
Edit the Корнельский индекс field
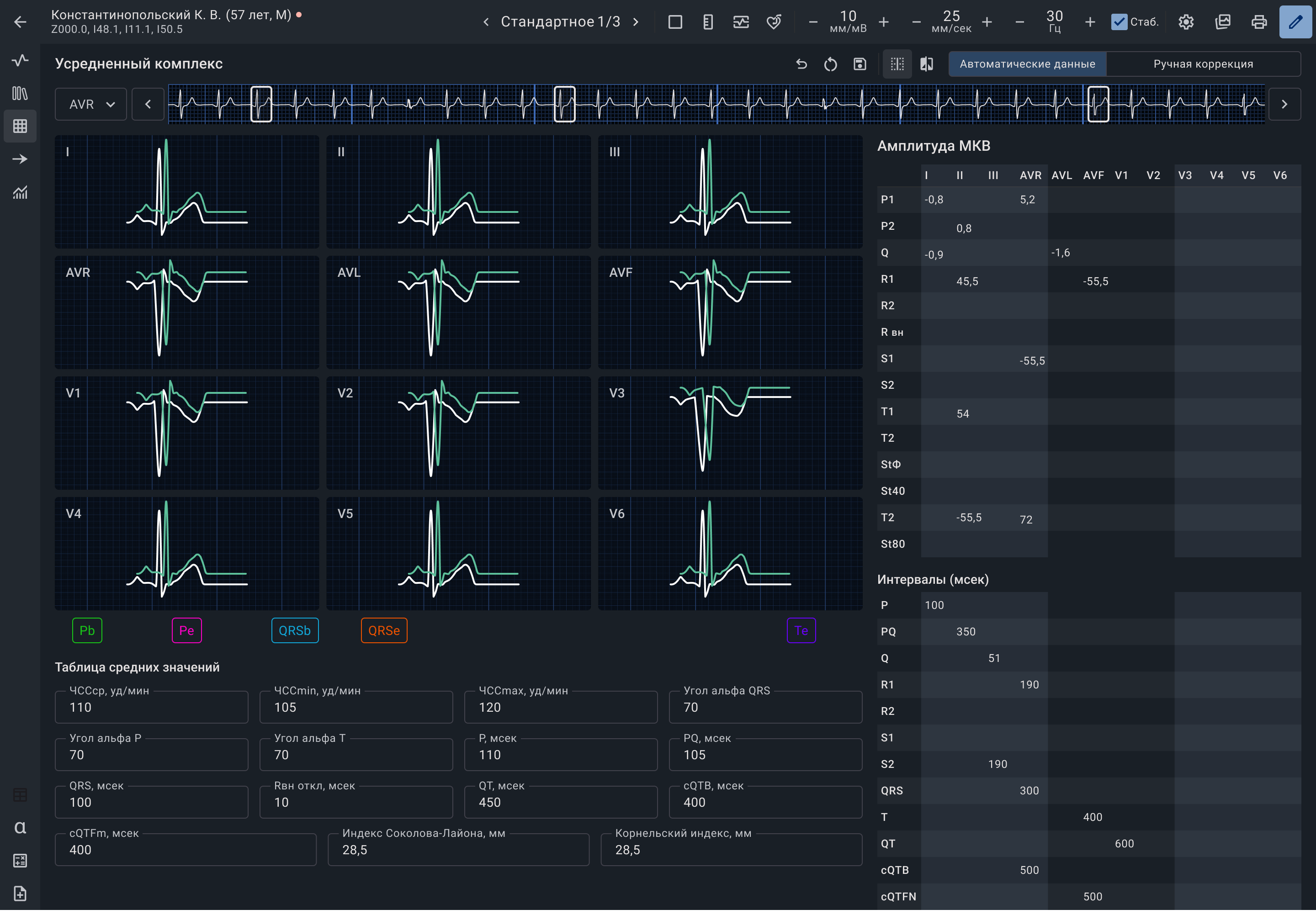(732, 850)
